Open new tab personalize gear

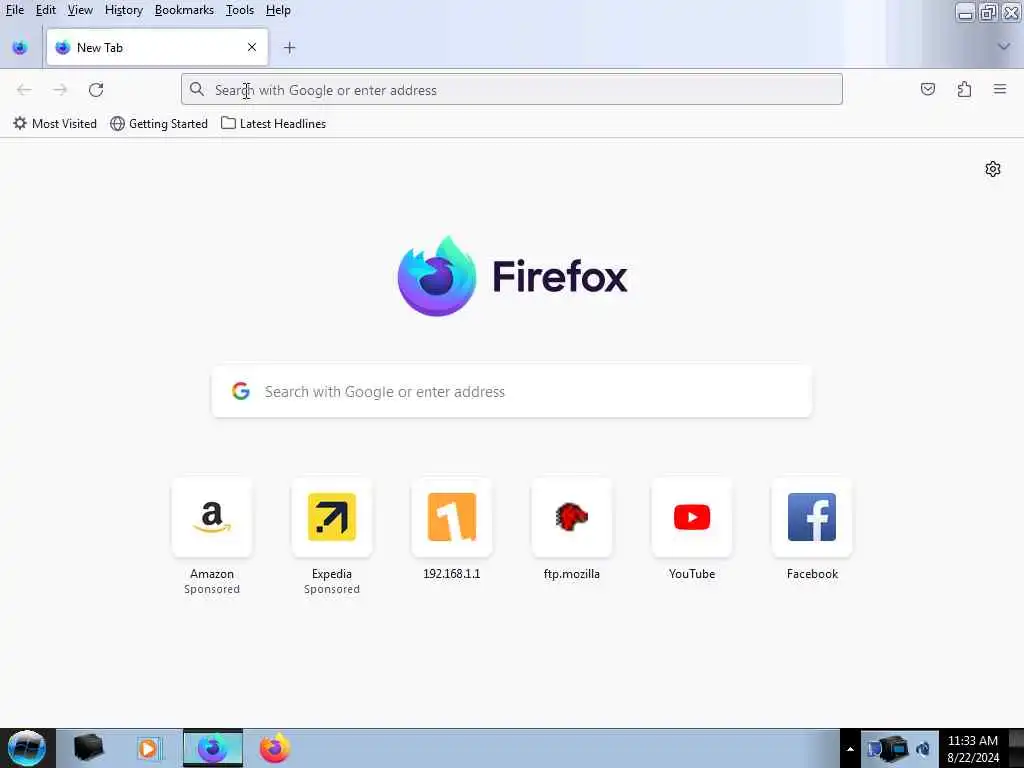993,169
